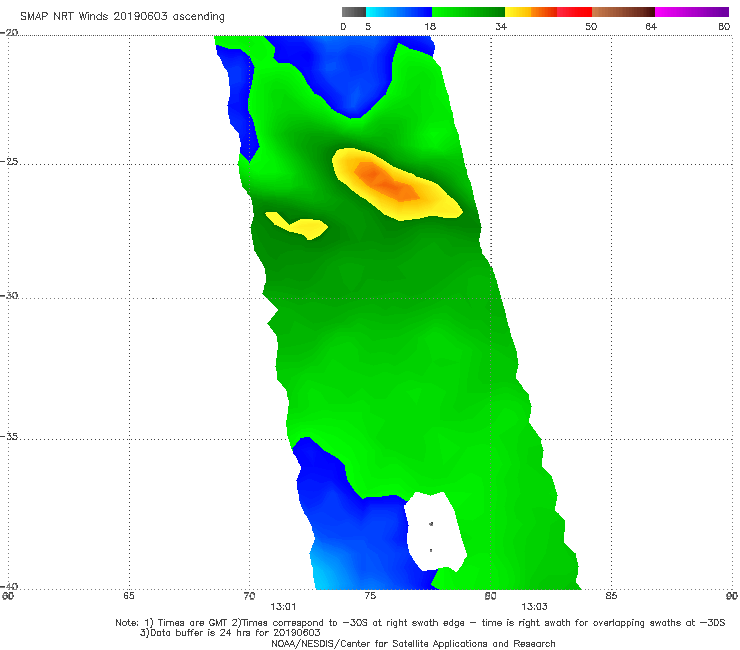Click the 'NOAA/NESDIS/Center for Satellite Applications' credit
Viewport: 740px width, 650px height.
click(413, 644)
